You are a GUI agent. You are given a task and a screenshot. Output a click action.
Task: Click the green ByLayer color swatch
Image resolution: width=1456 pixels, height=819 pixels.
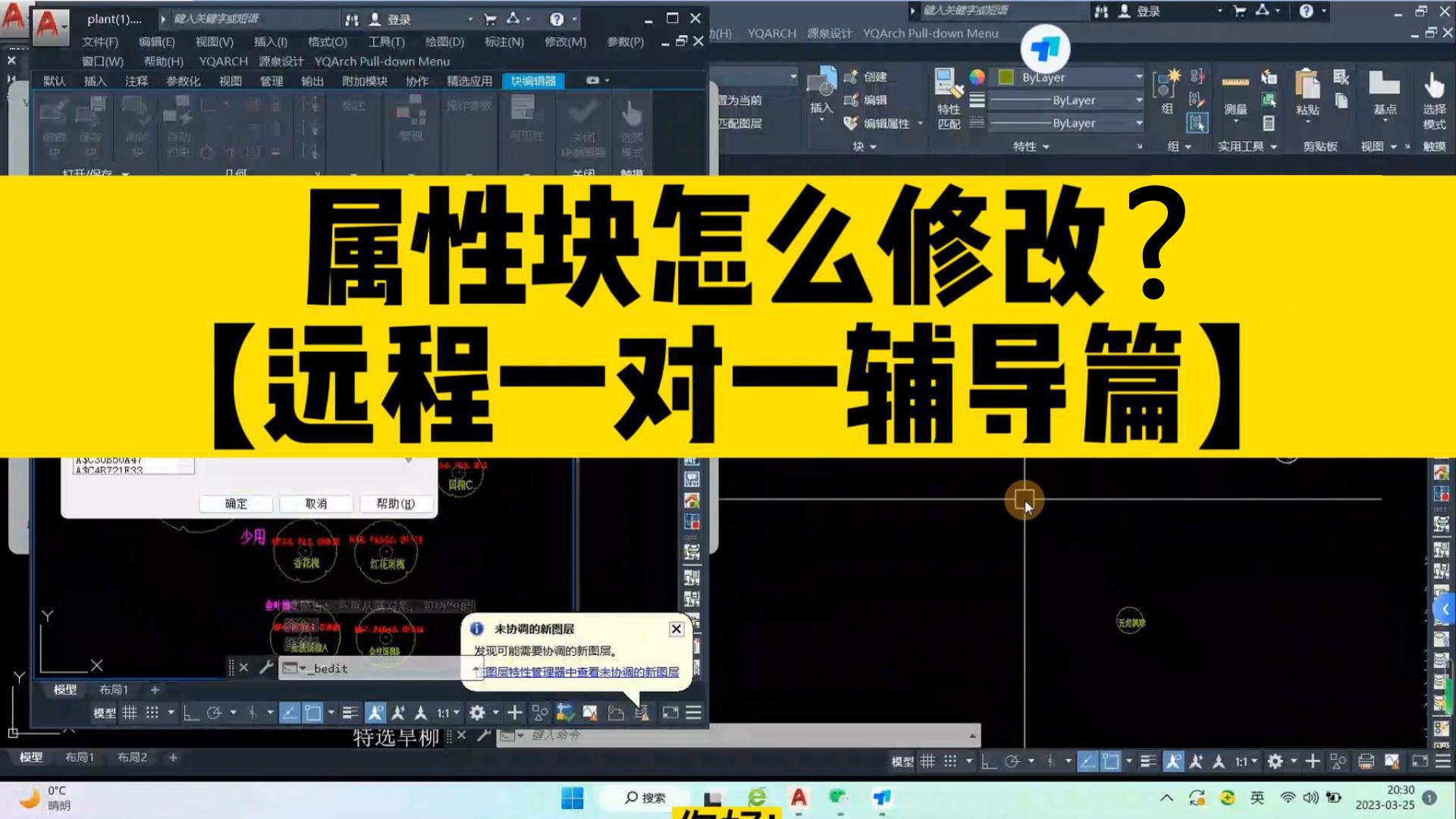point(1006,77)
